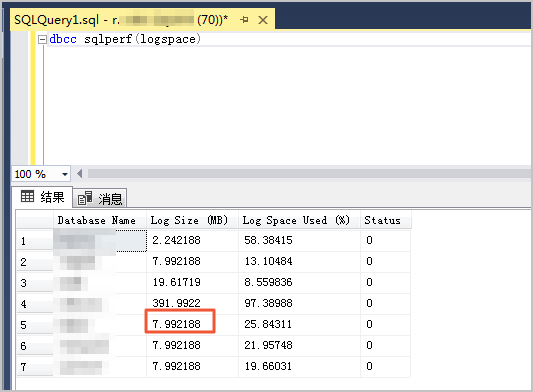
Task: Click the messages icon on 消息 tab
Action: pos(85,198)
